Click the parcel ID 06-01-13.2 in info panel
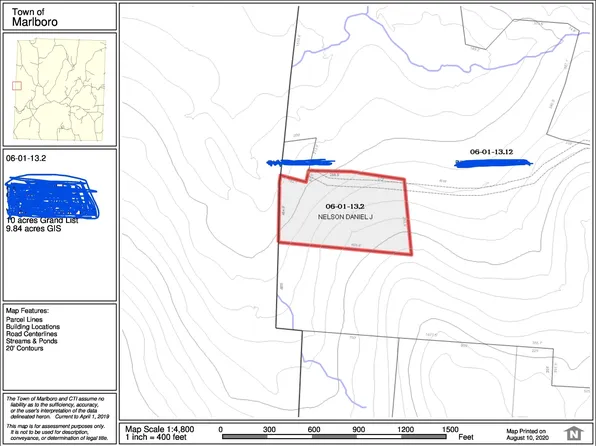This screenshot has width=596, height=446. [26, 159]
